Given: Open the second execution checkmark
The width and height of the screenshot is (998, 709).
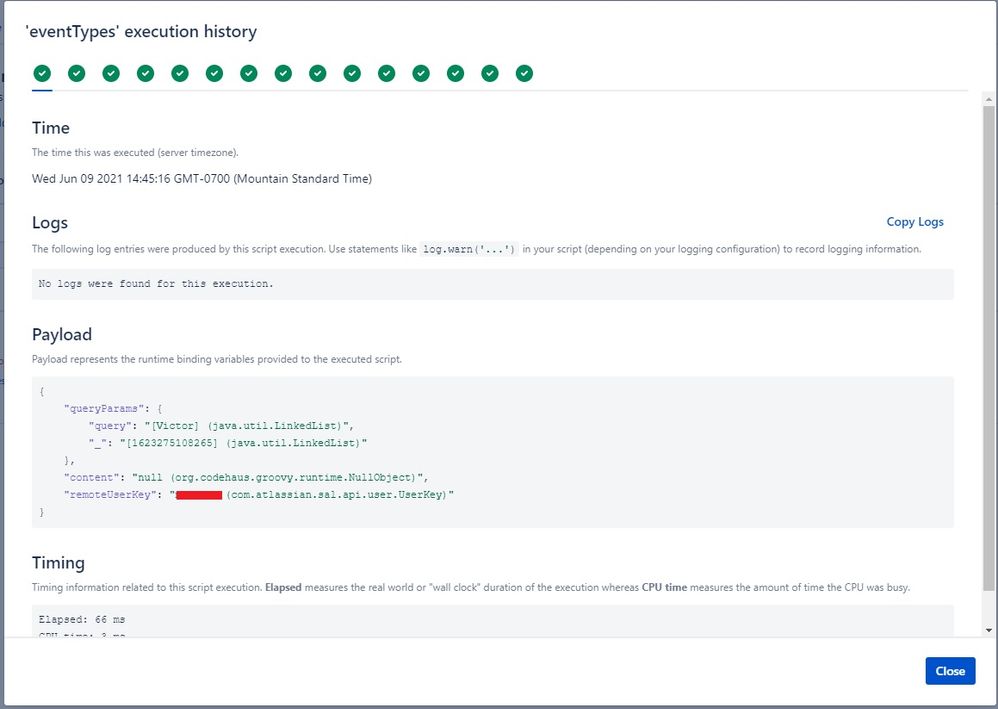Looking at the screenshot, I should pyautogui.click(x=77, y=73).
